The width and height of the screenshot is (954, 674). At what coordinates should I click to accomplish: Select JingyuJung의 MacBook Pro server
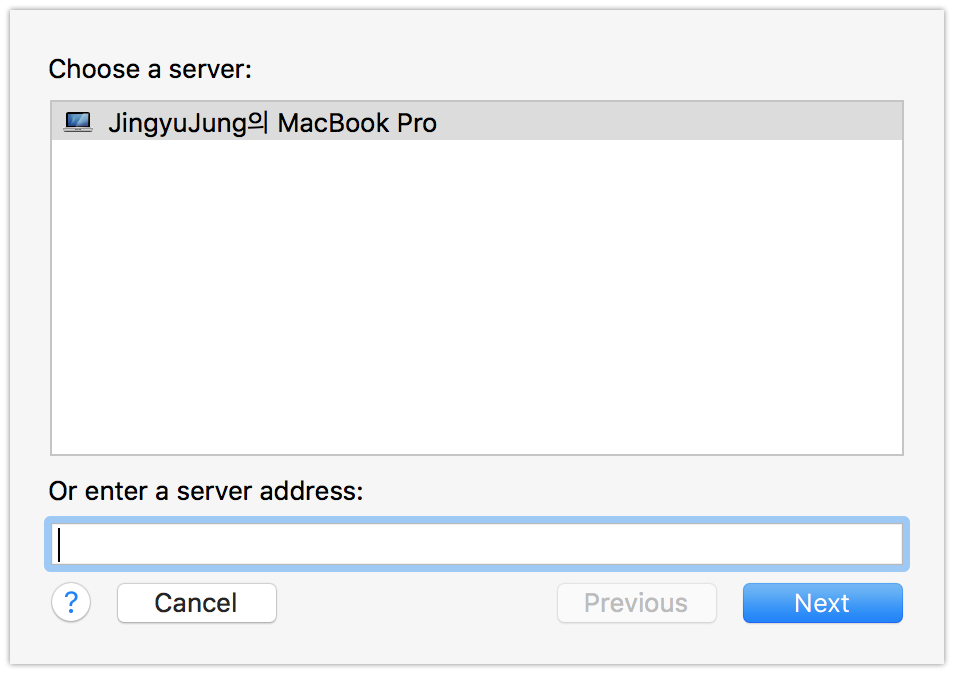[477, 122]
